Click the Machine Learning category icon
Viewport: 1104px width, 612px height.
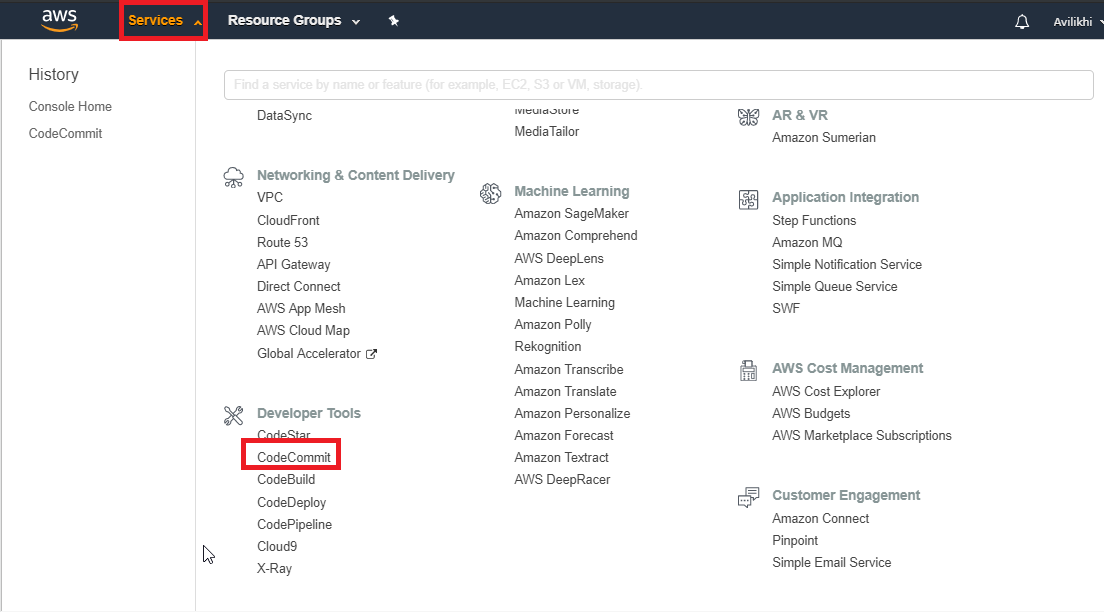point(490,192)
